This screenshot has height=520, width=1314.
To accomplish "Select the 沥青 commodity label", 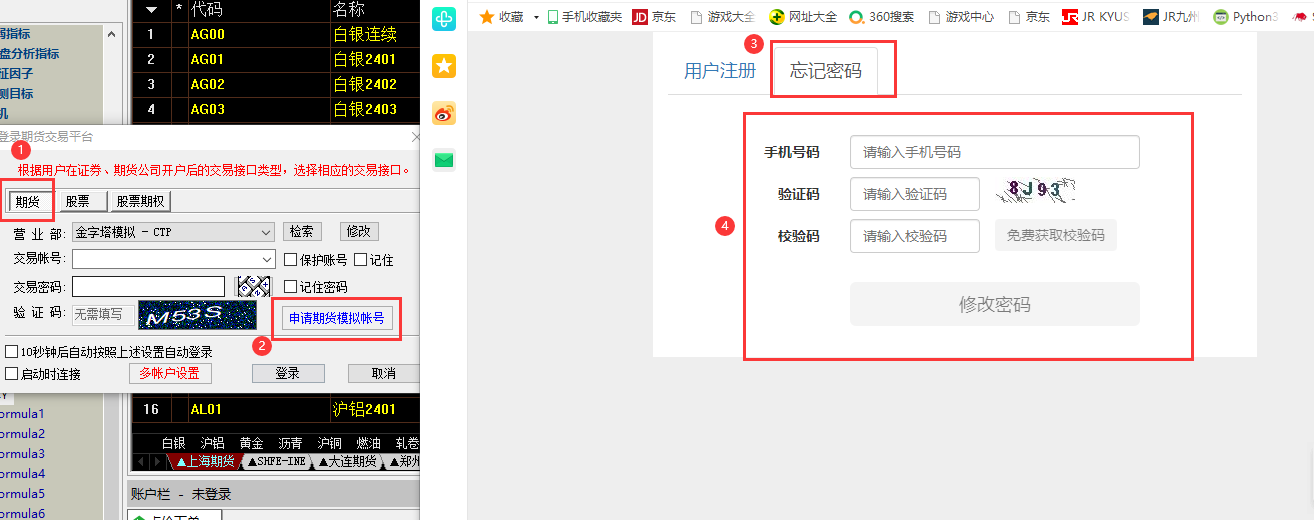I will pos(290,443).
